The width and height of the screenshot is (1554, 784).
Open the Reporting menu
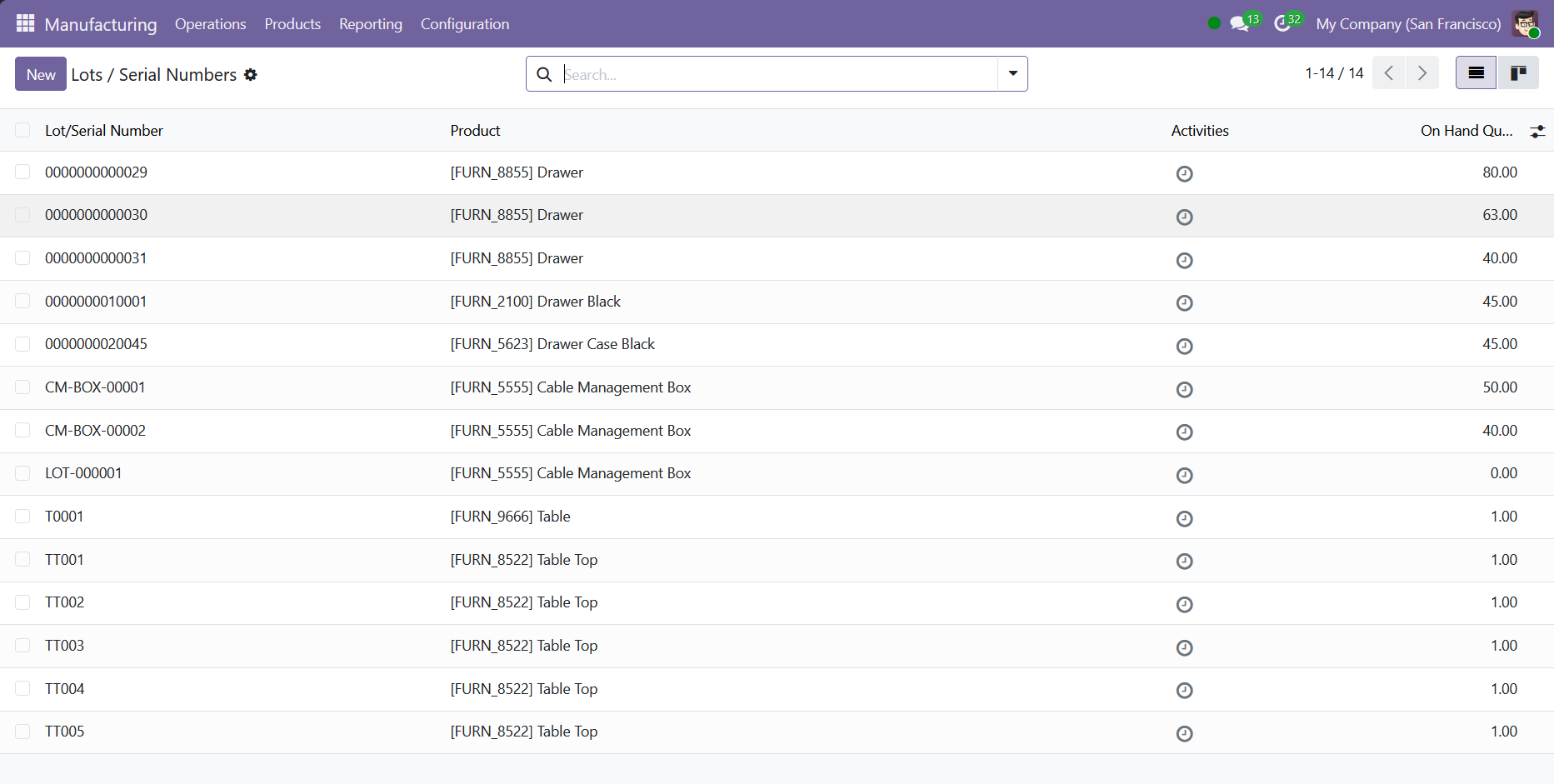tap(371, 24)
